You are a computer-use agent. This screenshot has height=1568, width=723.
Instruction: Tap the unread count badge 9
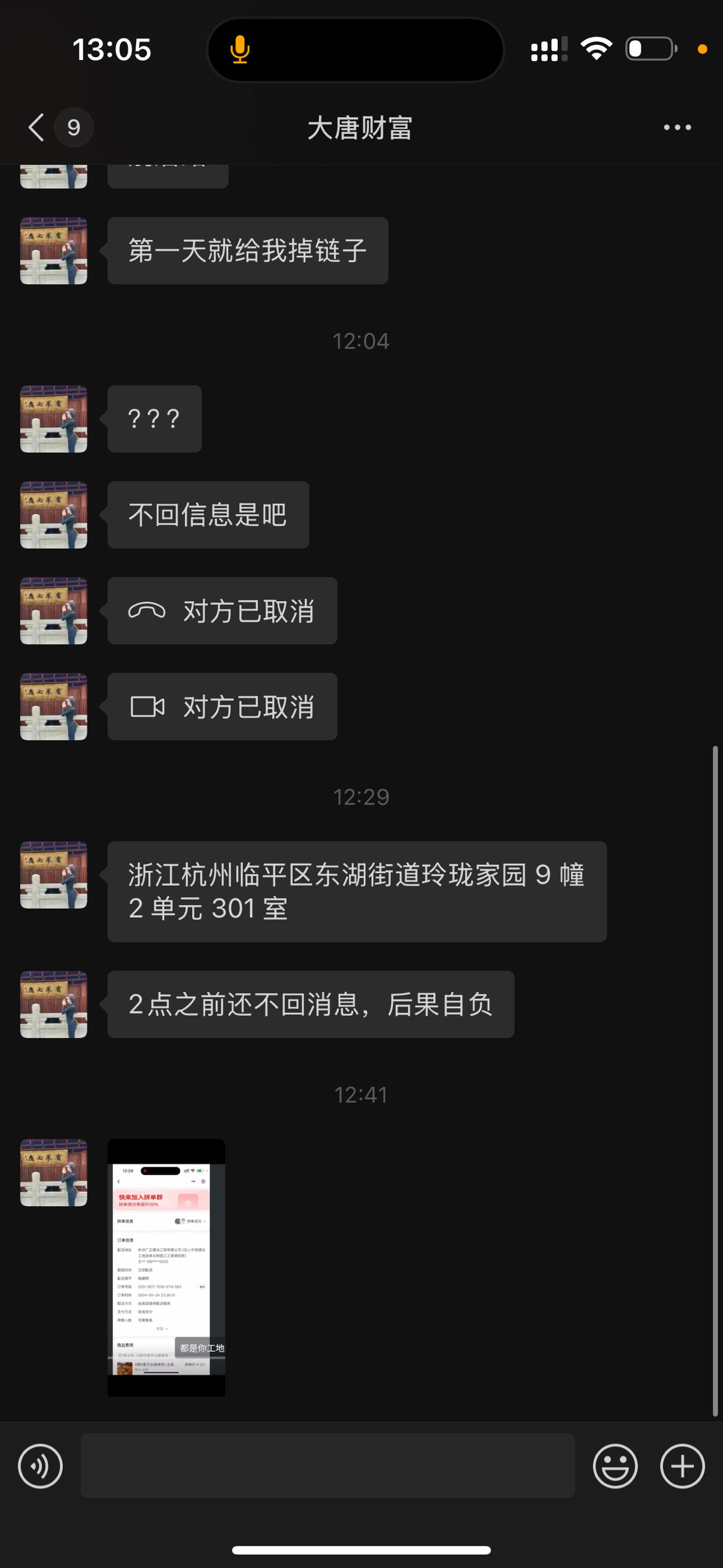(73, 127)
